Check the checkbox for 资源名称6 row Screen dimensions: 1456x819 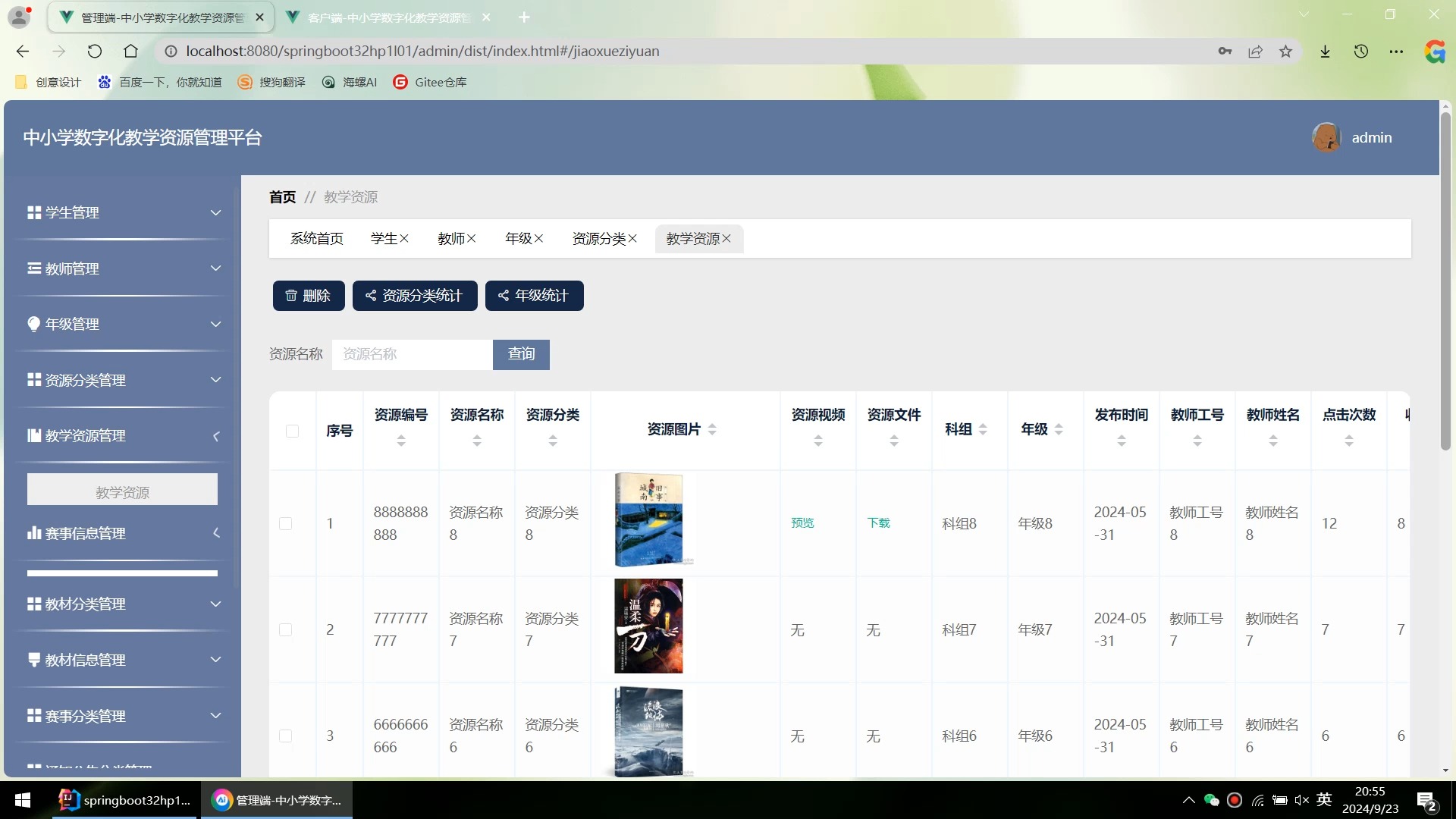pyautogui.click(x=286, y=736)
